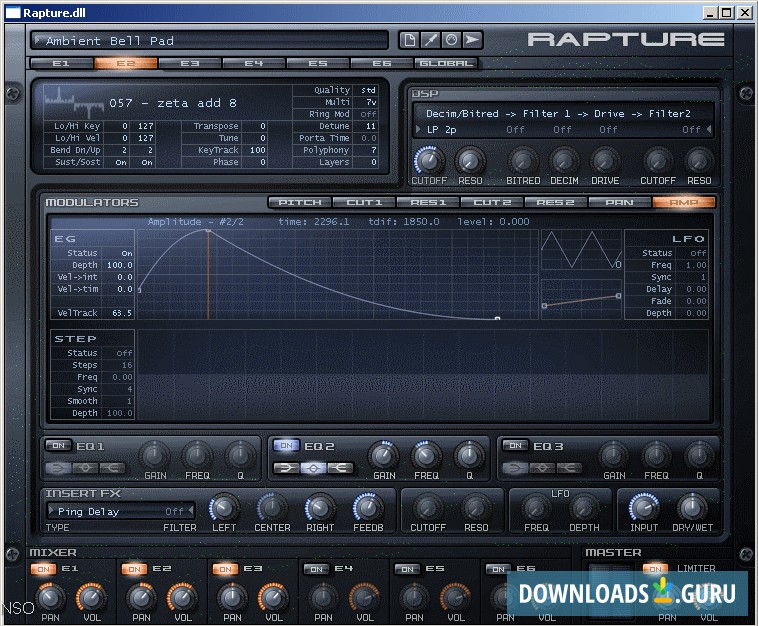Select the PAN modulator tab
Image resolution: width=758 pixels, height=626 pixels.
(x=619, y=202)
